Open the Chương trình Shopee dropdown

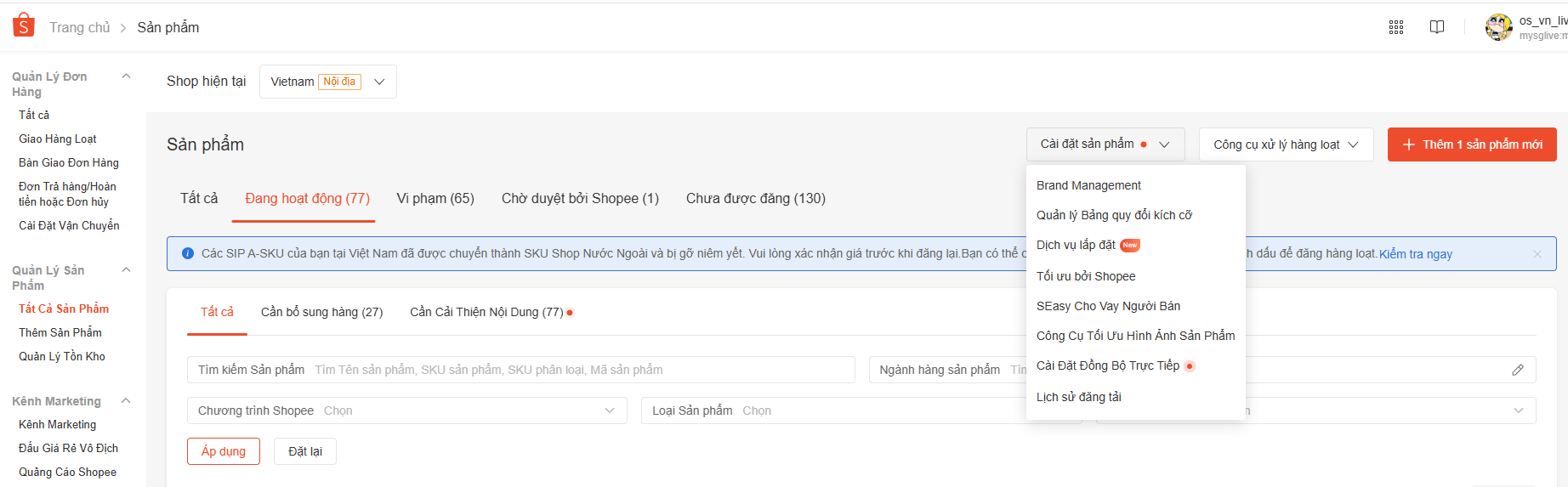pos(407,411)
